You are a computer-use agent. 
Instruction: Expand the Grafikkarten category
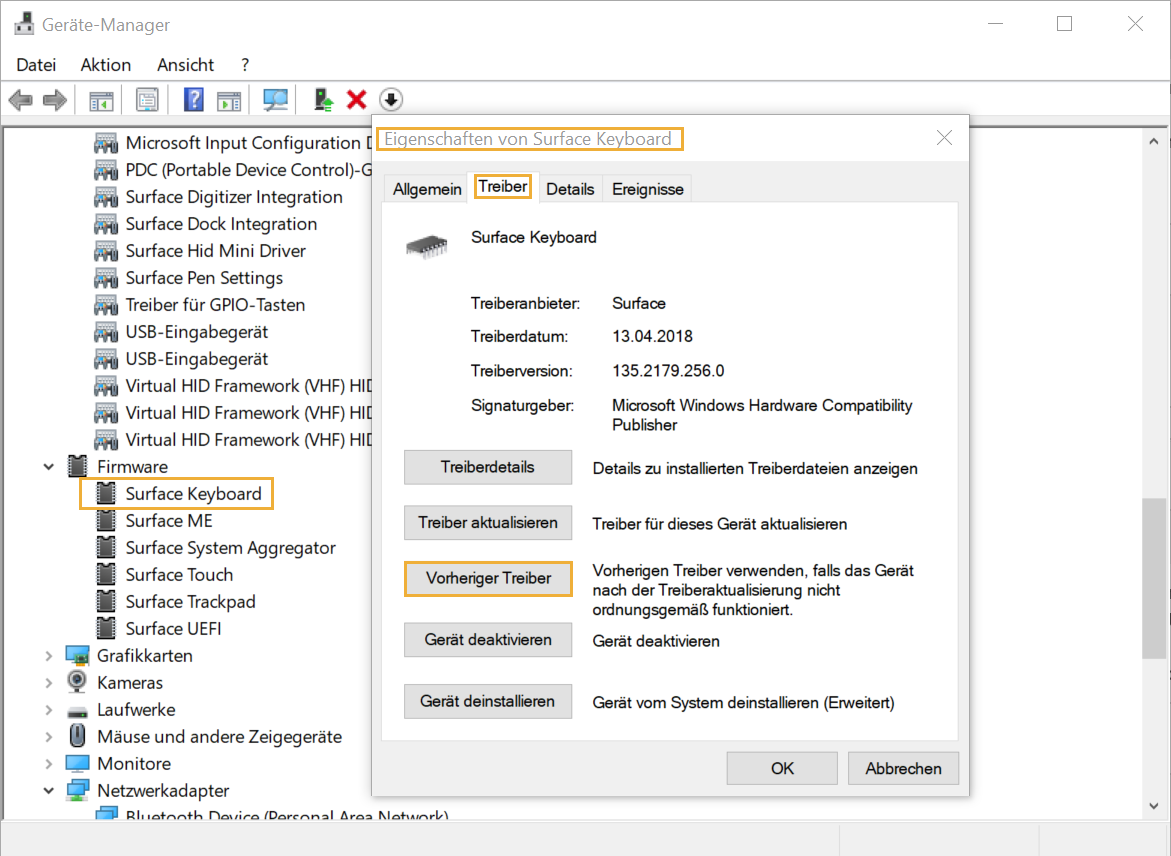[x=48, y=655]
